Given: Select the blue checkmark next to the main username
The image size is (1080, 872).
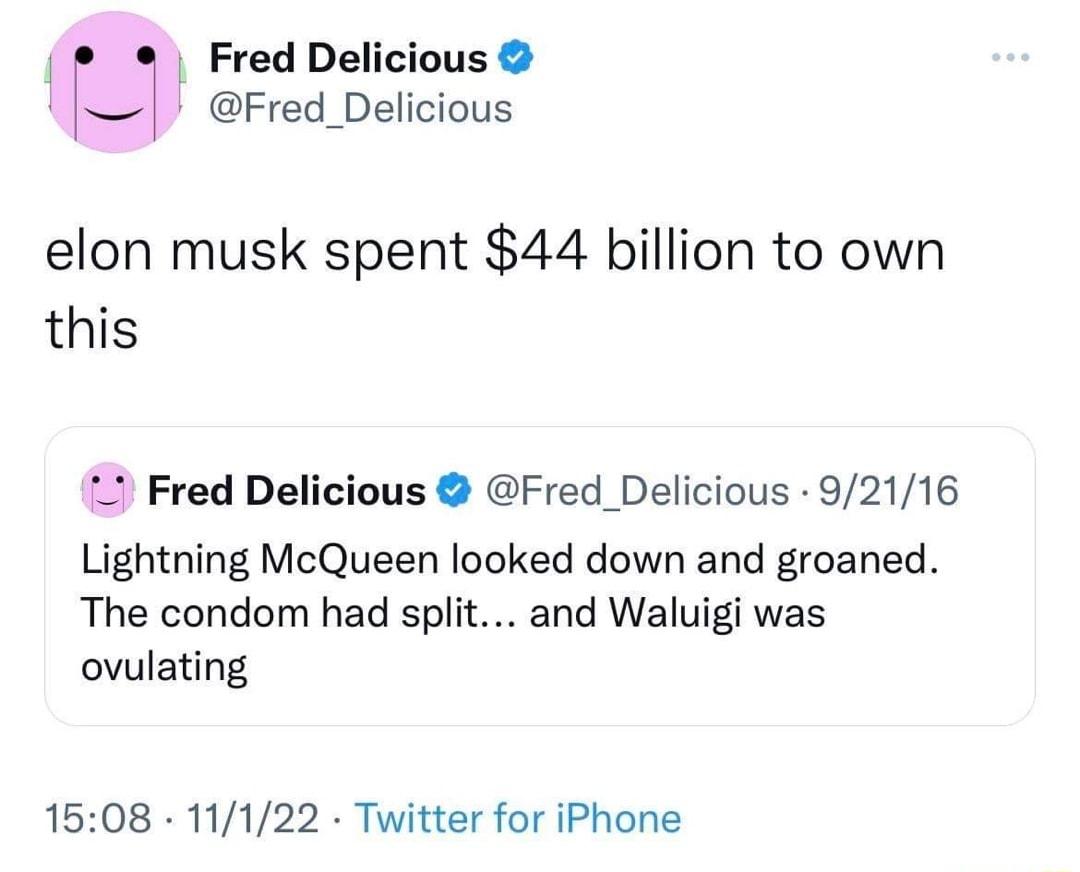Looking at the screenshot, I should tap(517, 57).
